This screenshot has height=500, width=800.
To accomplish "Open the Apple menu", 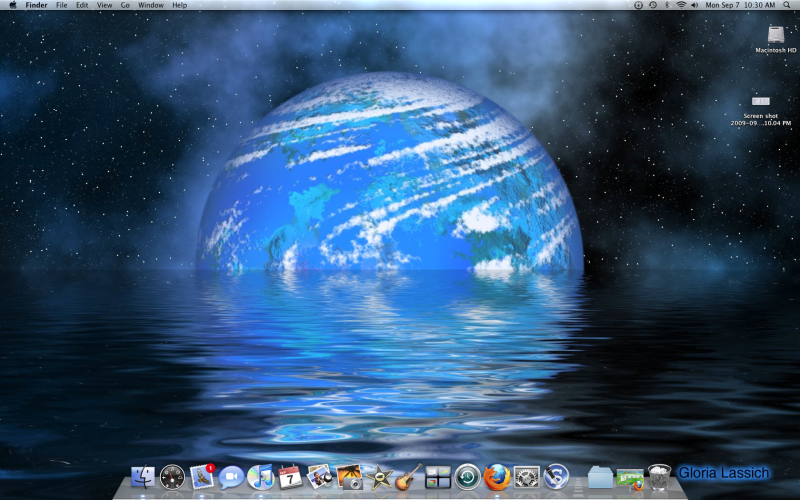I will pyautogui.click(x=13, y=5).
